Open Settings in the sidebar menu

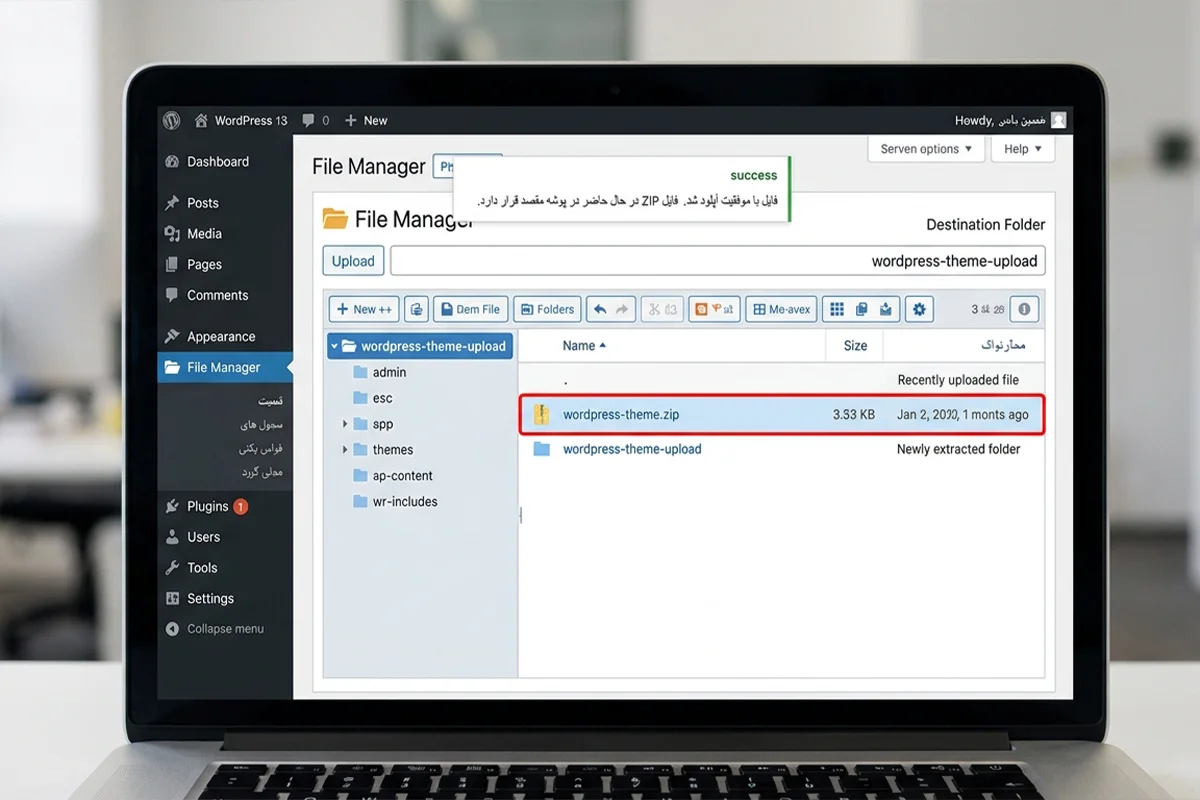pyautogui.click(x=211, y=598)
